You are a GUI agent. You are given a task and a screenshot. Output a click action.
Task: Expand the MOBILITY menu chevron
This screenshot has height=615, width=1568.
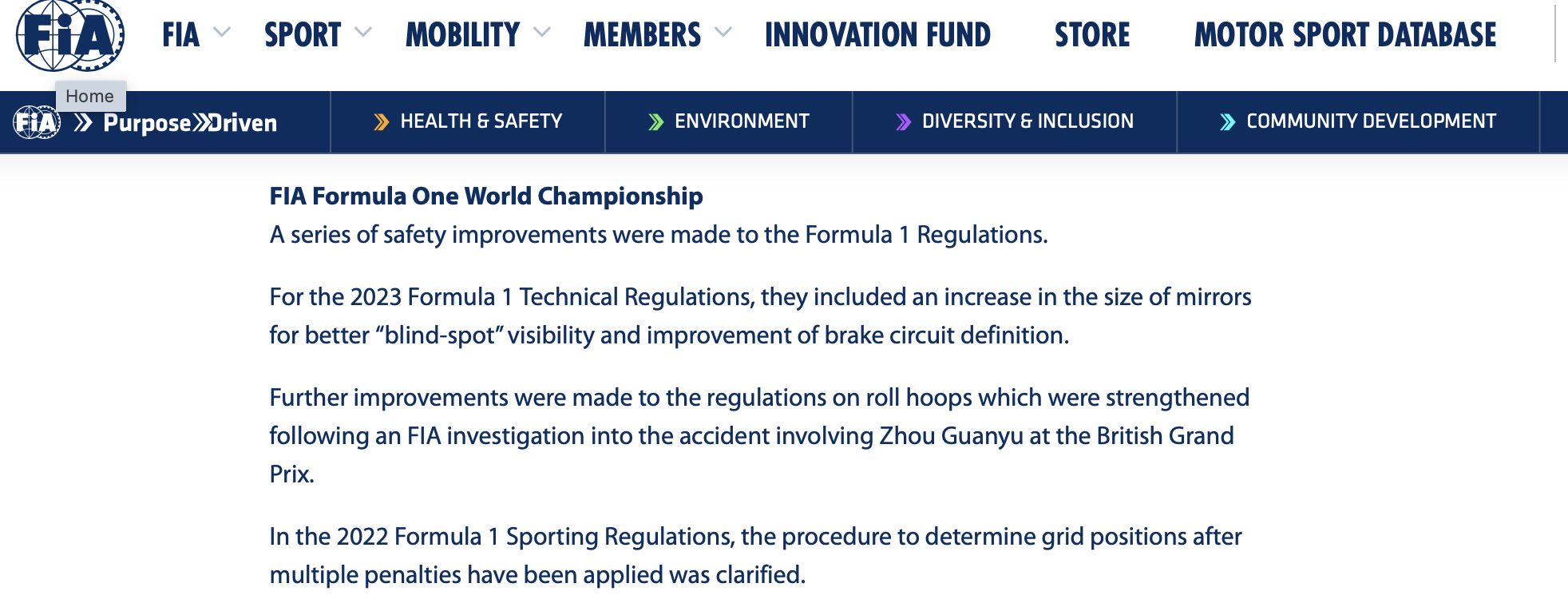click(542, 33)
